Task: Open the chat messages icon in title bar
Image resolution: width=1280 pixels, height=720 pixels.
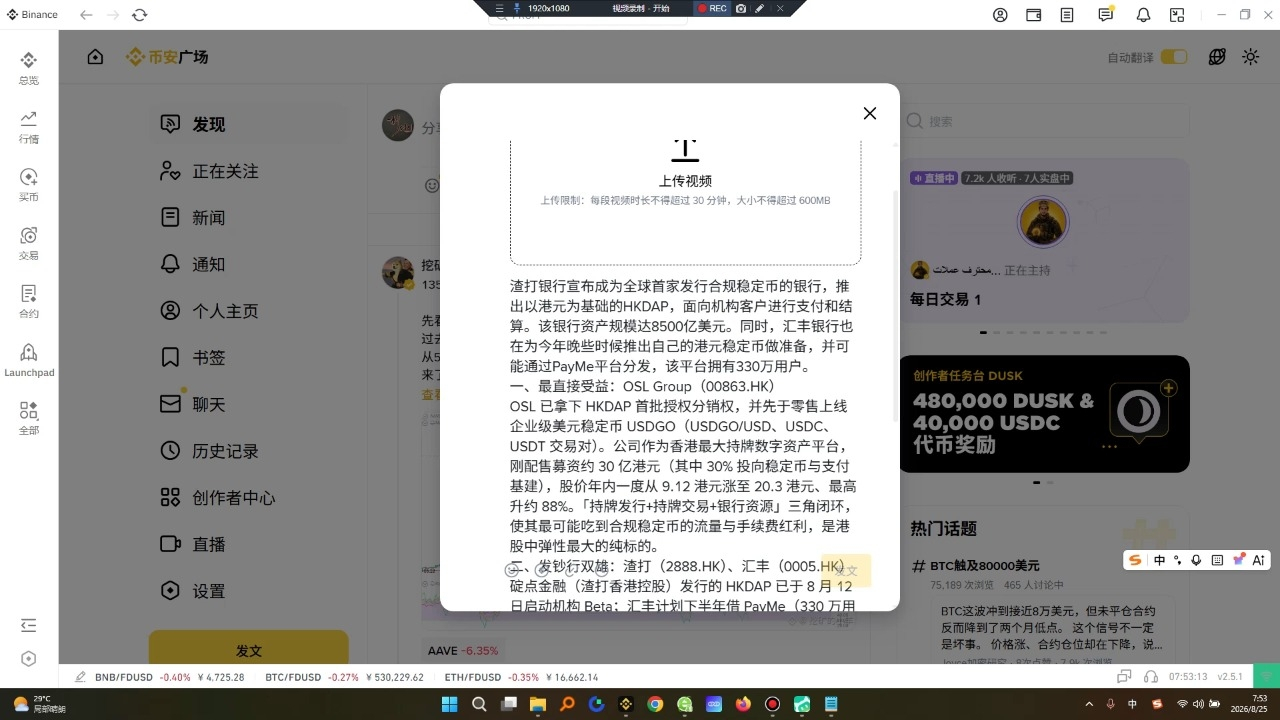Action: tap(1105, 15)
